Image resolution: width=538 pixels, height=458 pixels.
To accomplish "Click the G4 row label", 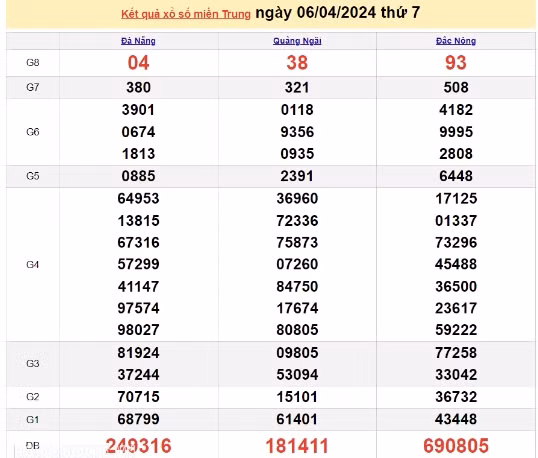I will [x=33, y=265].
